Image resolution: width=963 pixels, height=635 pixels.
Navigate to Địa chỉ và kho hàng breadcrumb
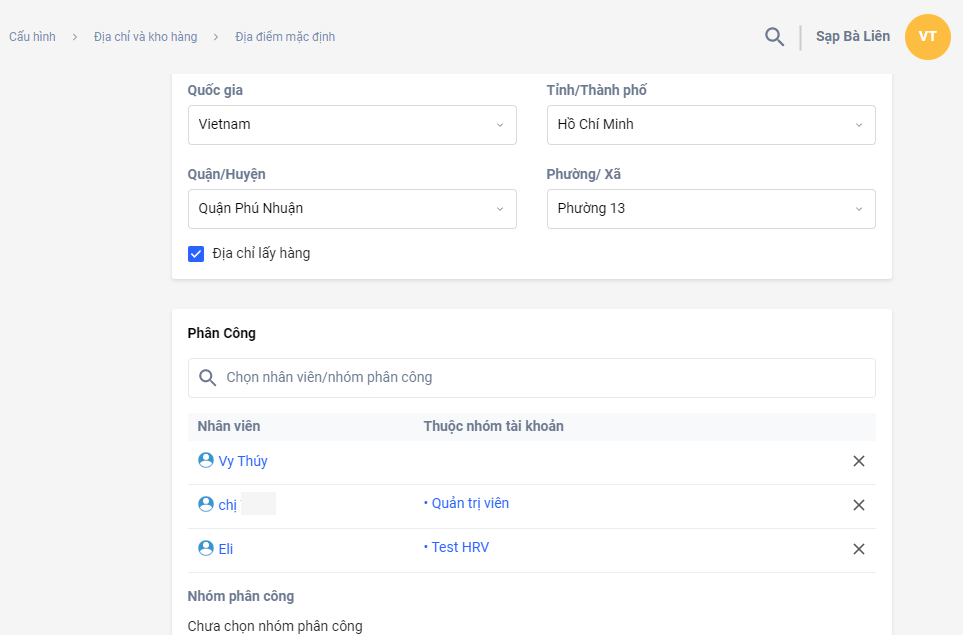[x=145, y=37]
